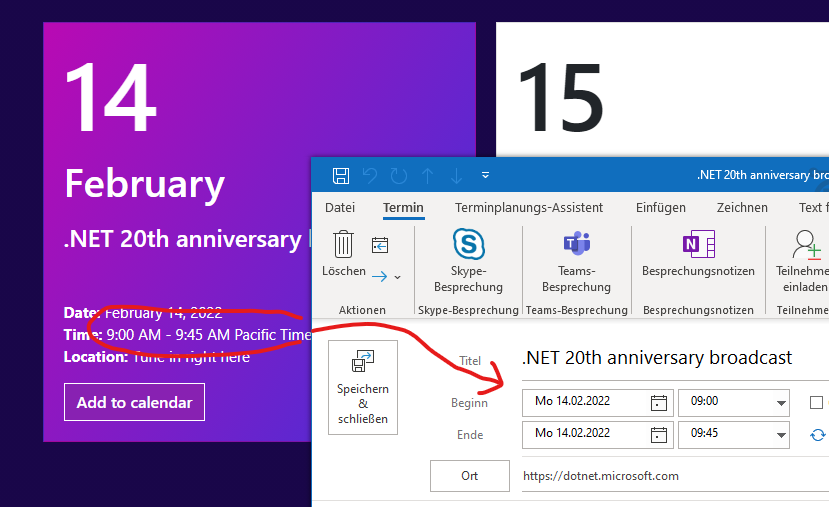The height and width of the screenshot is (507, 829).
Task: Undo the last action in Outlook
Action: [x=370, y=176]
